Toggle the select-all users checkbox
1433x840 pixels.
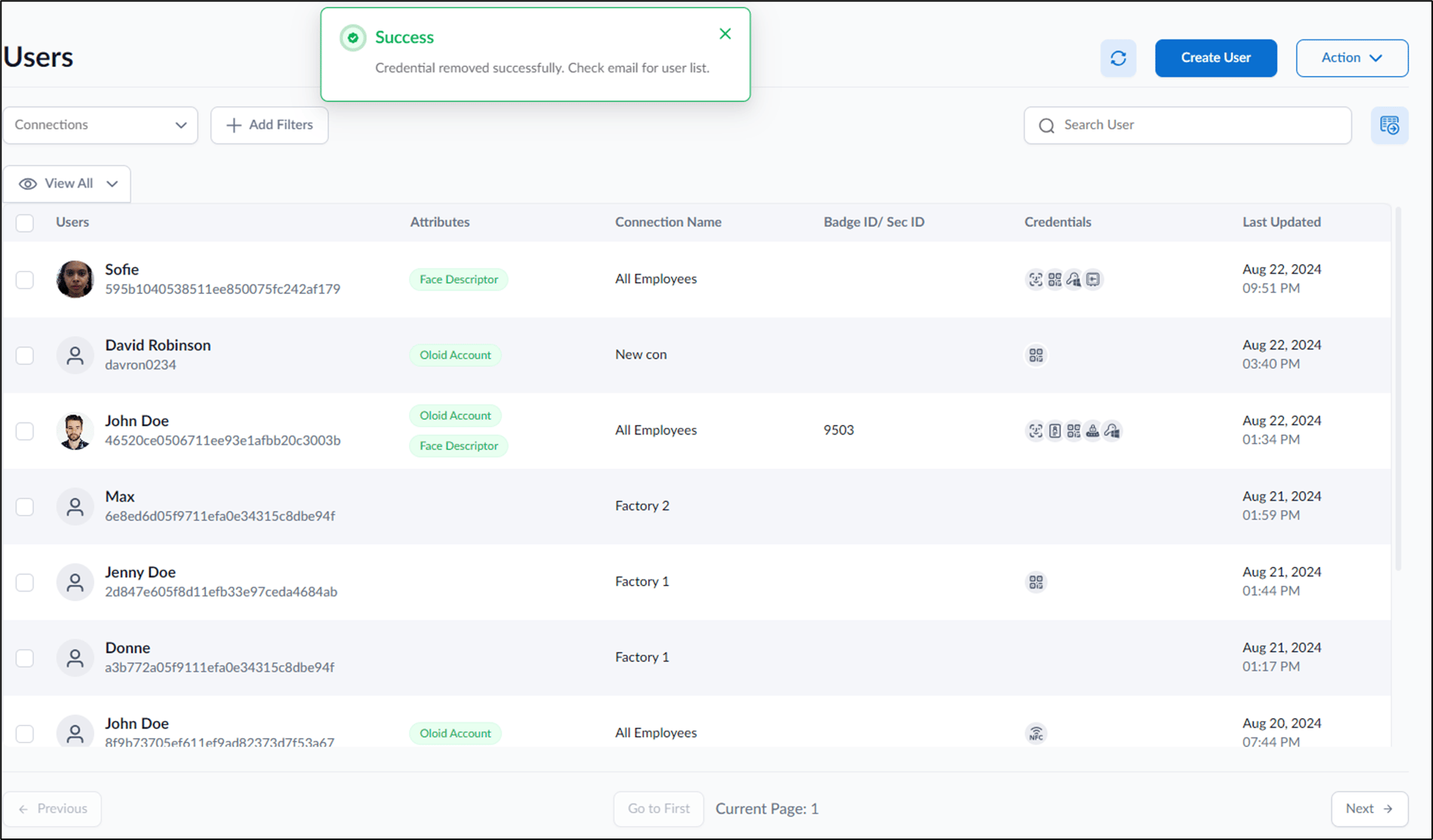25,222
